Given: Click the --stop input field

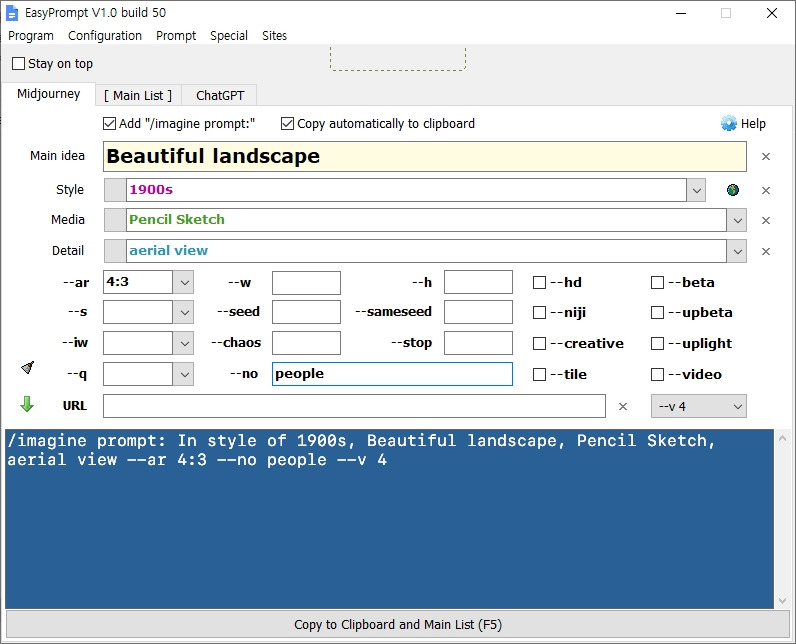Looking at the screenshot, I should coord(478,343).
